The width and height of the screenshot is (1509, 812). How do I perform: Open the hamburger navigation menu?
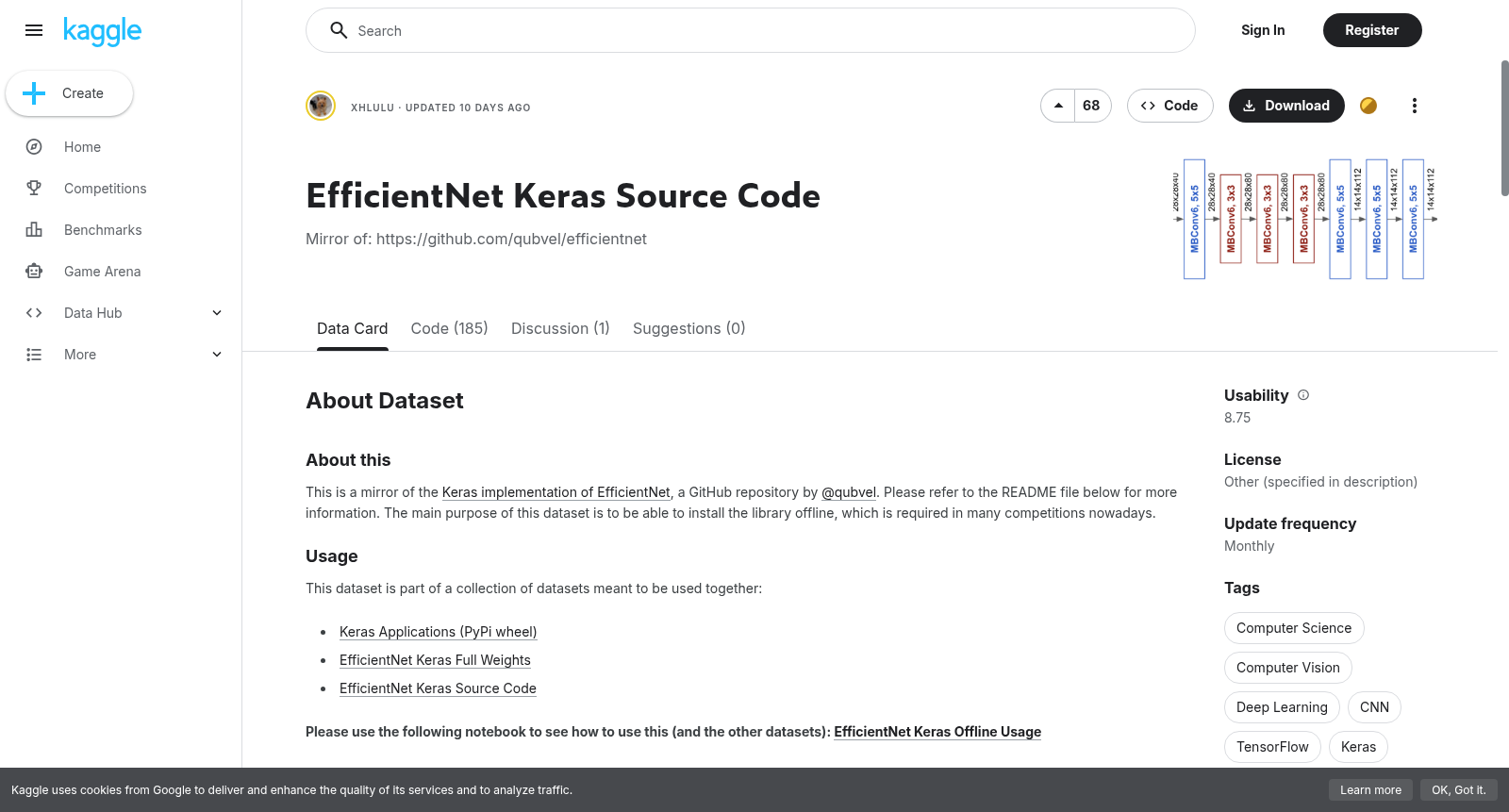34,30
